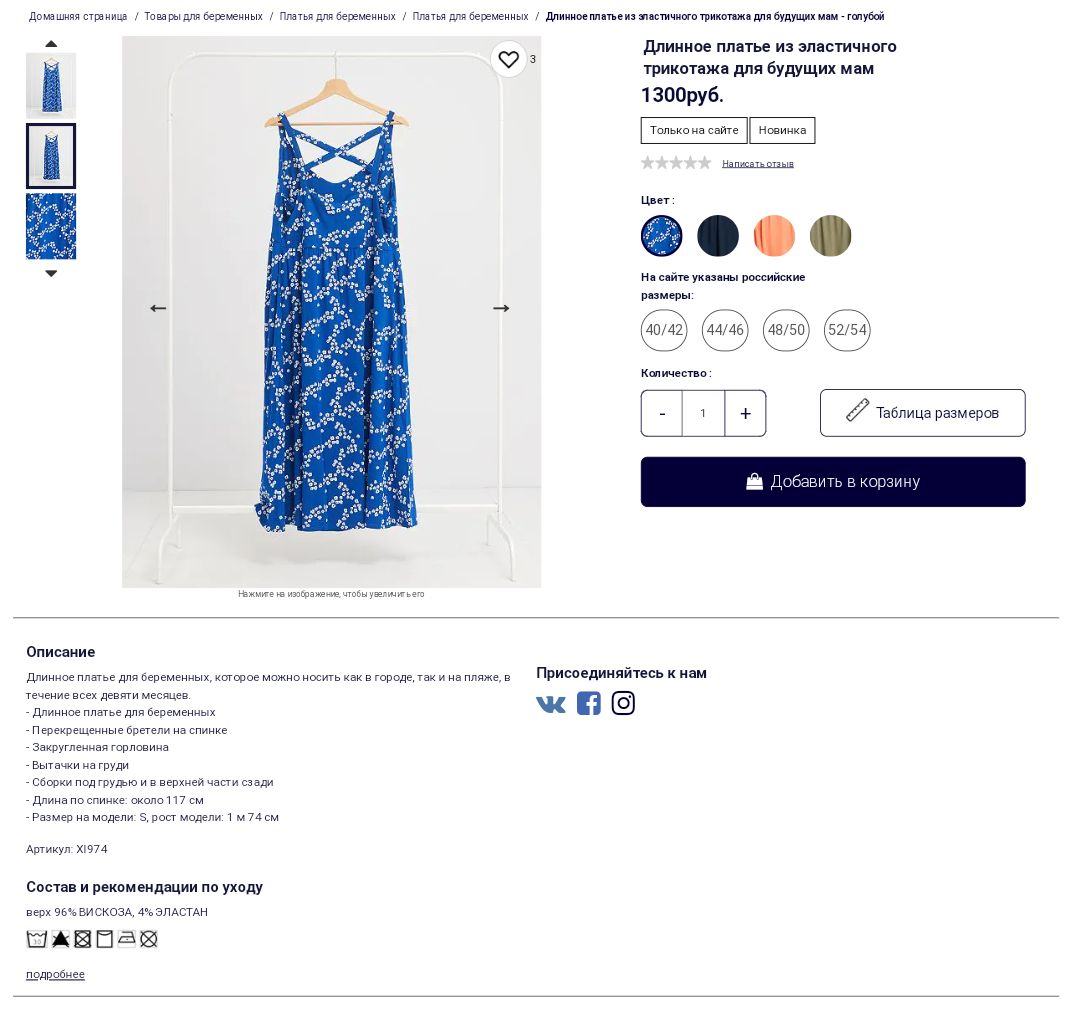Viewport: 1080px width, 1016px height.
Task: Pick the orange color swatch
Action: pyautogui.click(x=774, y=236)
